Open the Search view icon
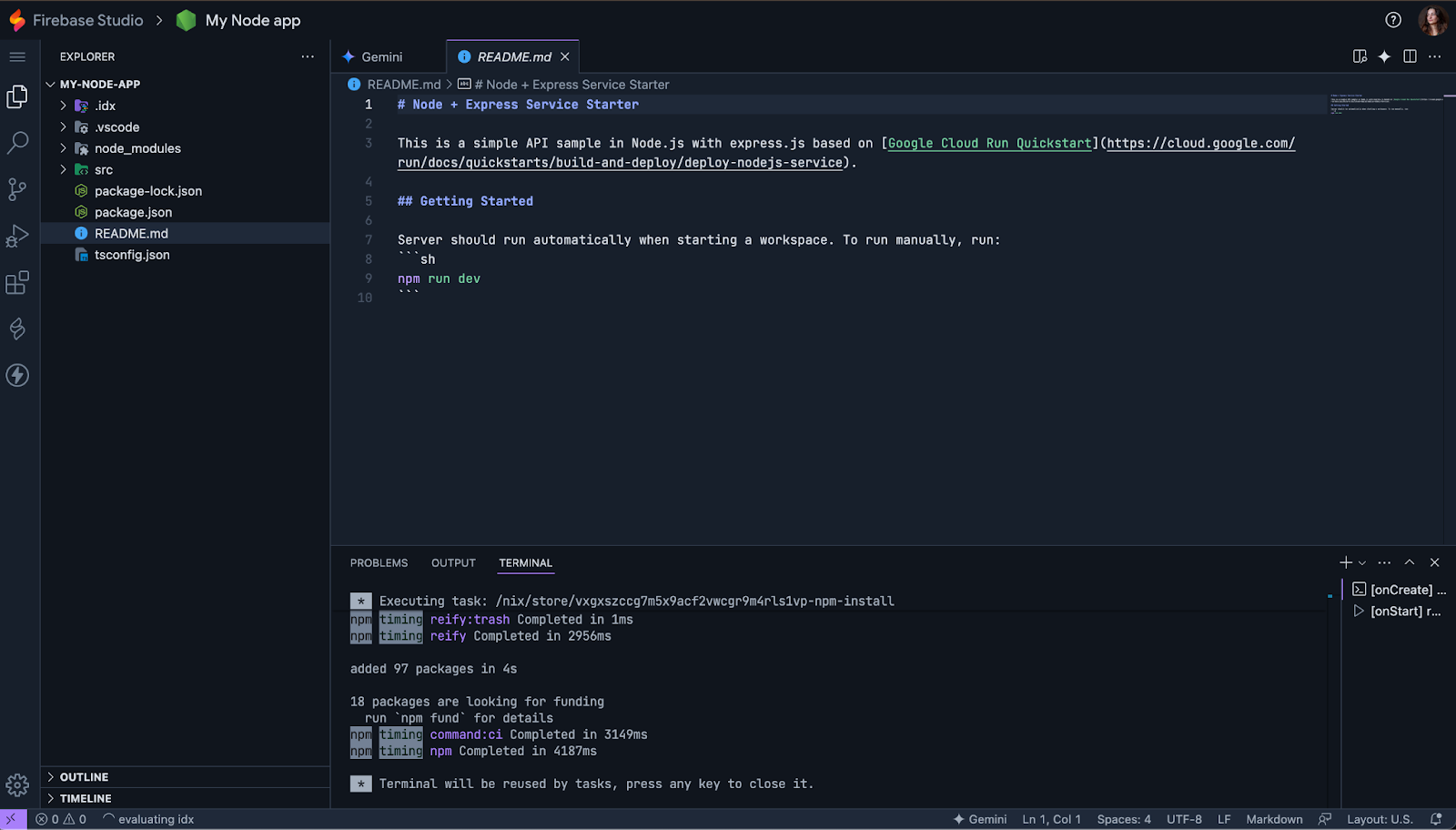Viewport: 1456px width, 830px height. pyautogui.click(x=17, y=143)
